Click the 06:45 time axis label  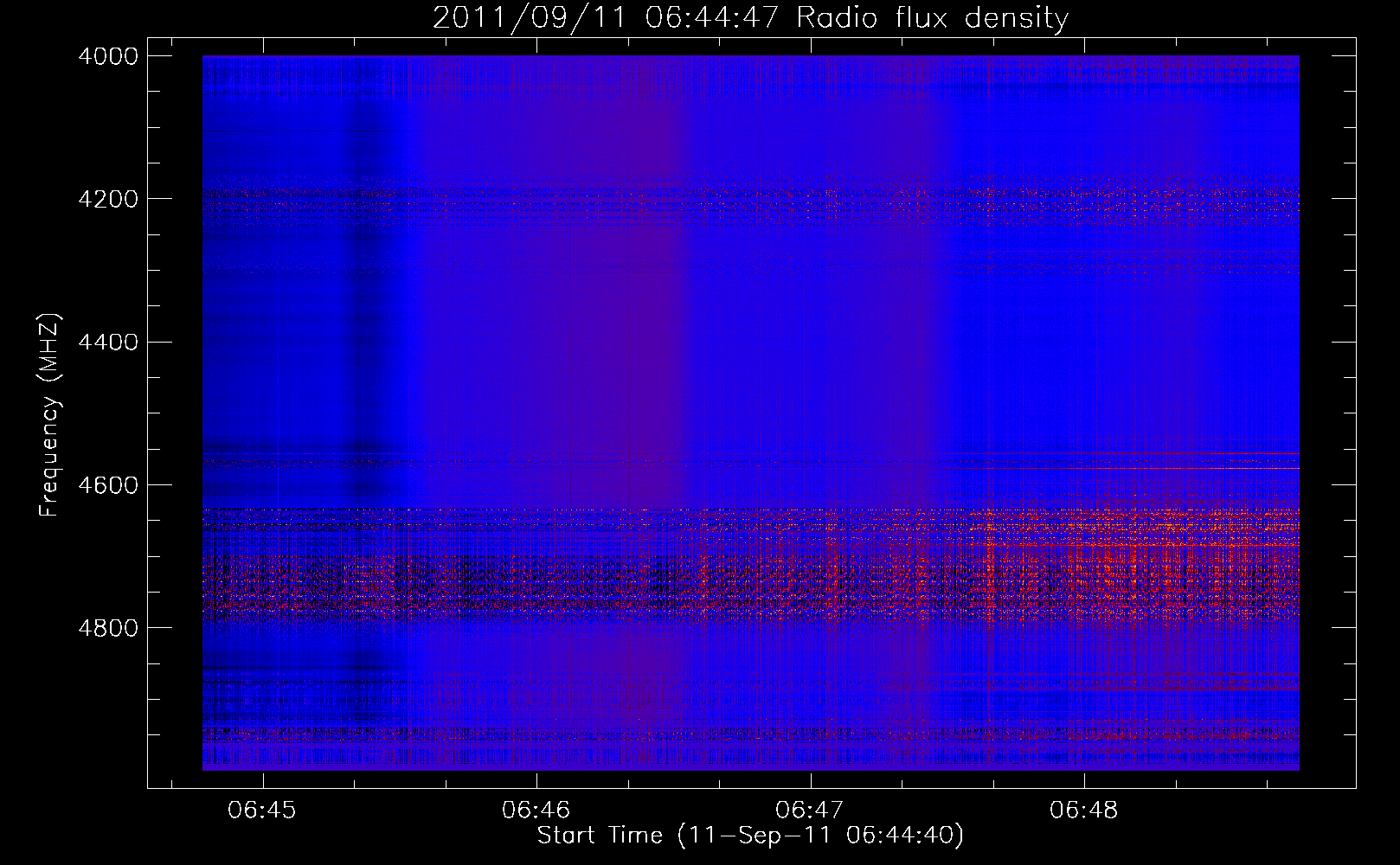(x=262, y=811)
